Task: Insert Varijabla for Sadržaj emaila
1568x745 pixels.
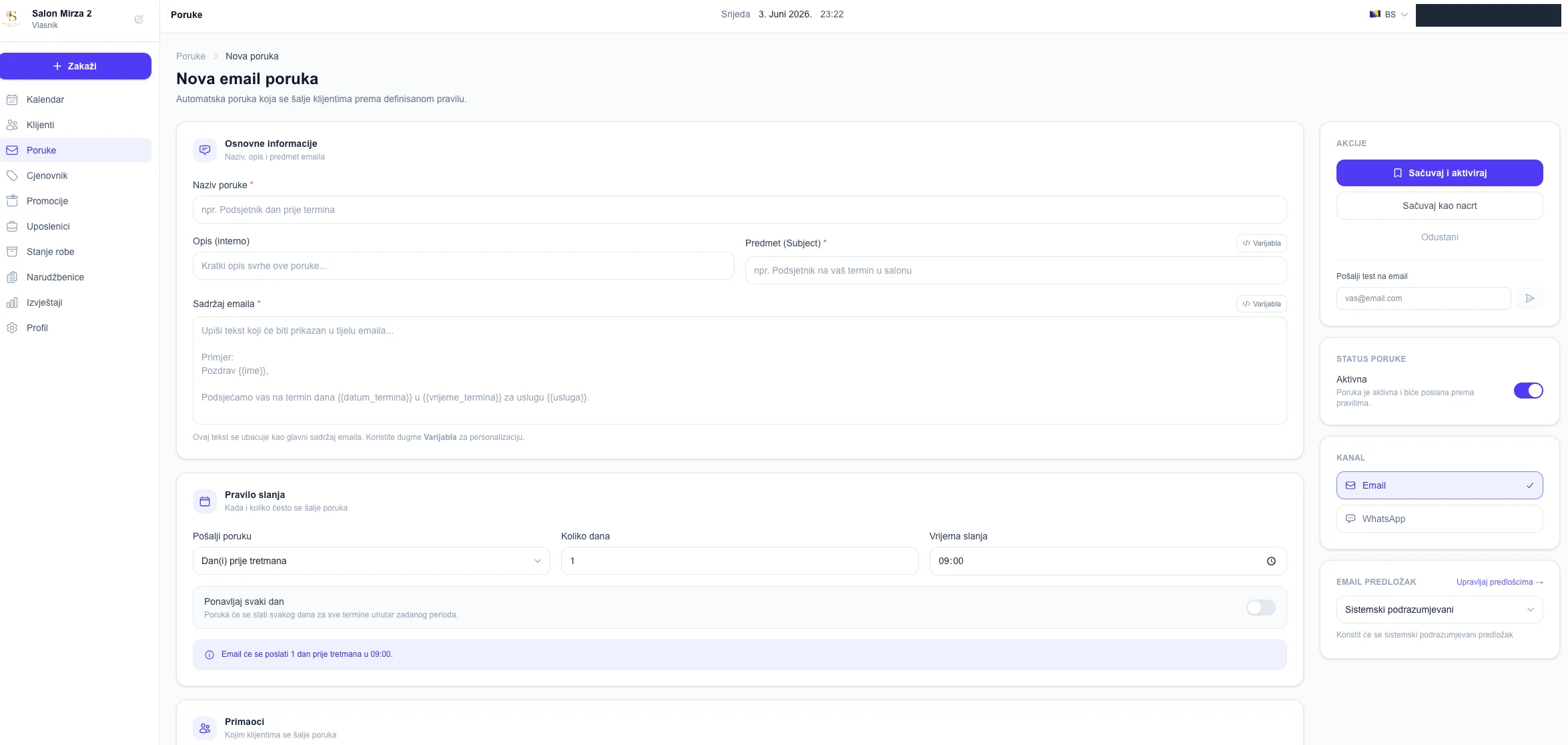Action: (1261, 304)
